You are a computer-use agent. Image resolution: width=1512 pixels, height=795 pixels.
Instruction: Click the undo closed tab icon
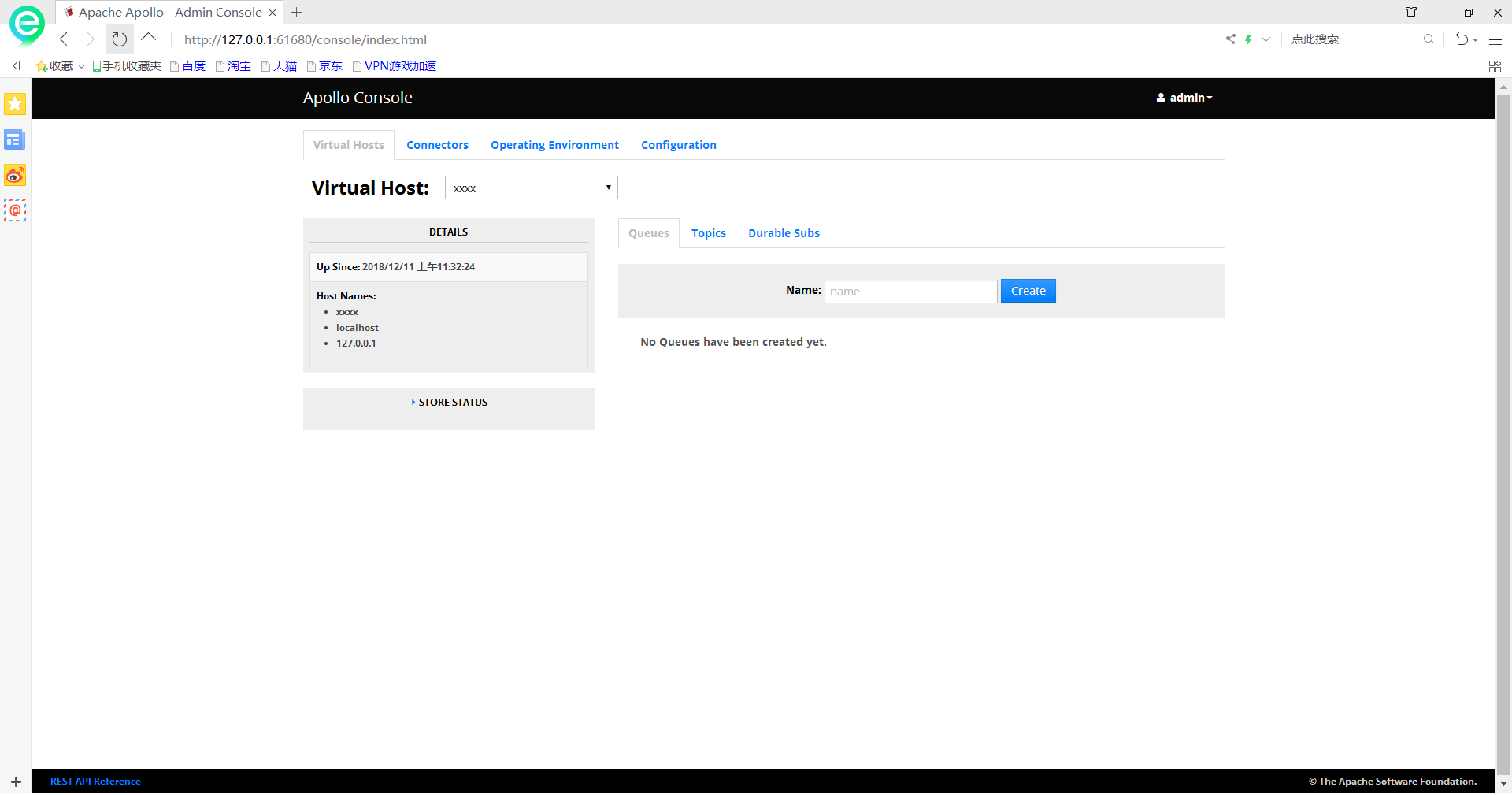pyautogui.click(x=1462, y=39)
